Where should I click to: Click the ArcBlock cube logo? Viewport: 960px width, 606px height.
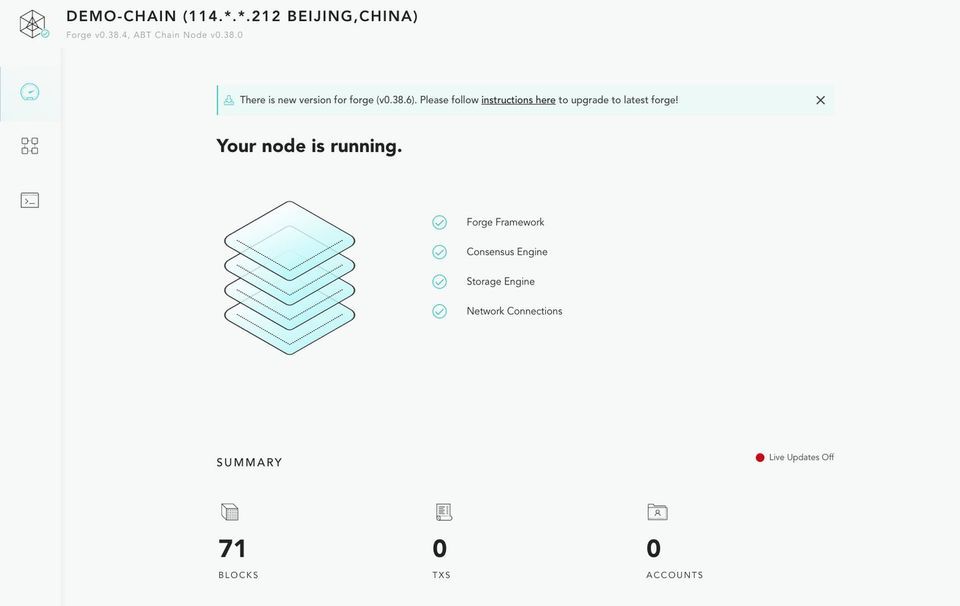[x=33, y=24]
